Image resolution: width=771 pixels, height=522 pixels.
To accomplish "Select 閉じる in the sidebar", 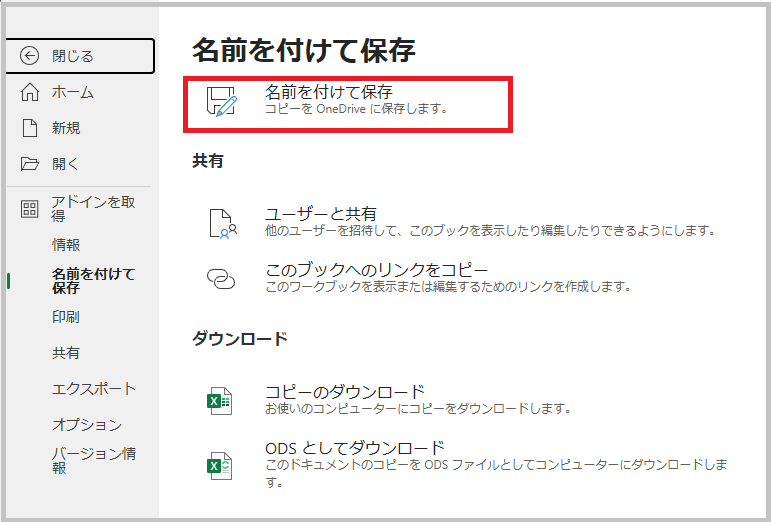I will [81, 56].
